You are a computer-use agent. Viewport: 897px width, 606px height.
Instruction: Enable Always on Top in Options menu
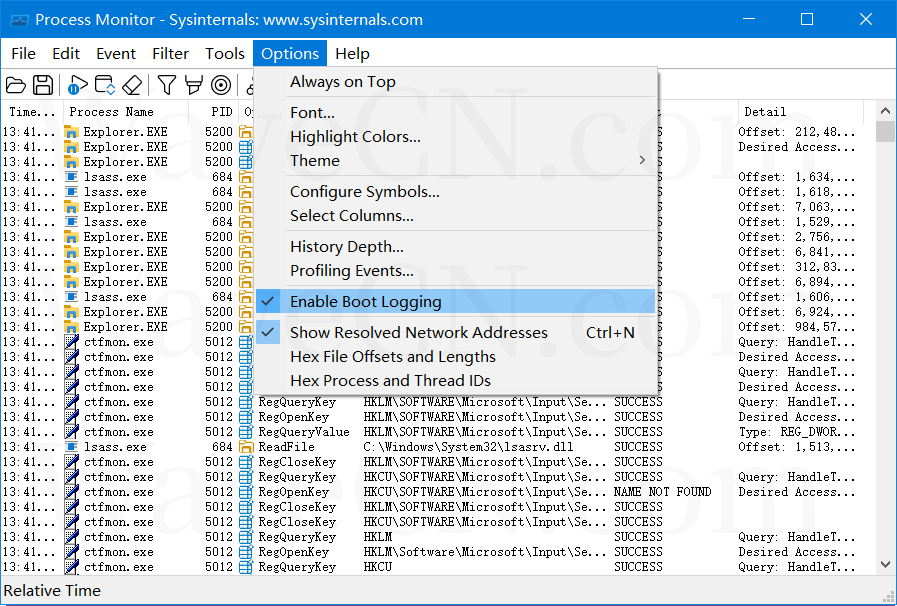(455, 82)
